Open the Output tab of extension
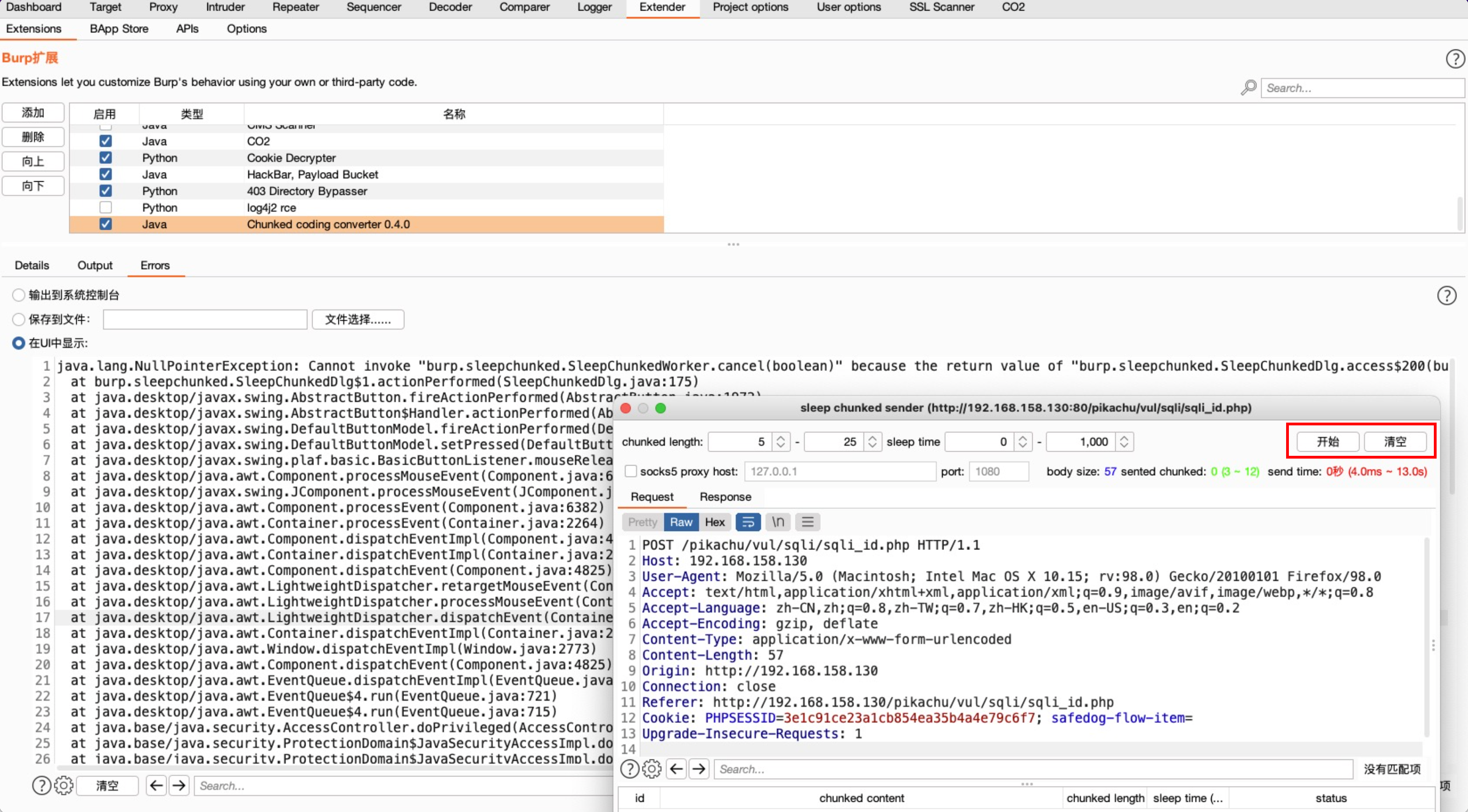This screenshot has height=812, width=1468. click(95, 265)
